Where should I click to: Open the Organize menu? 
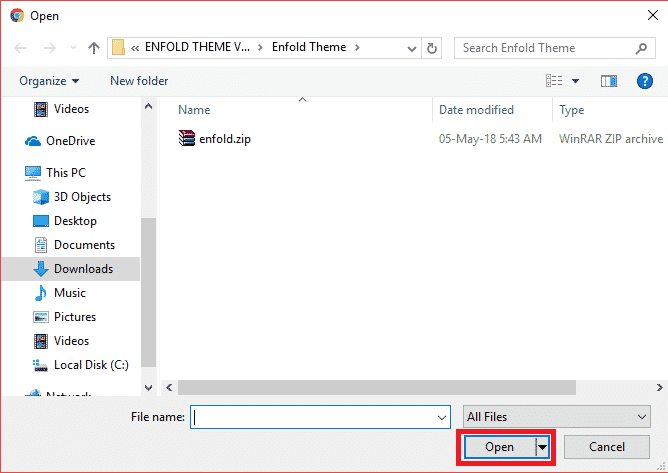tap(49, 81)
